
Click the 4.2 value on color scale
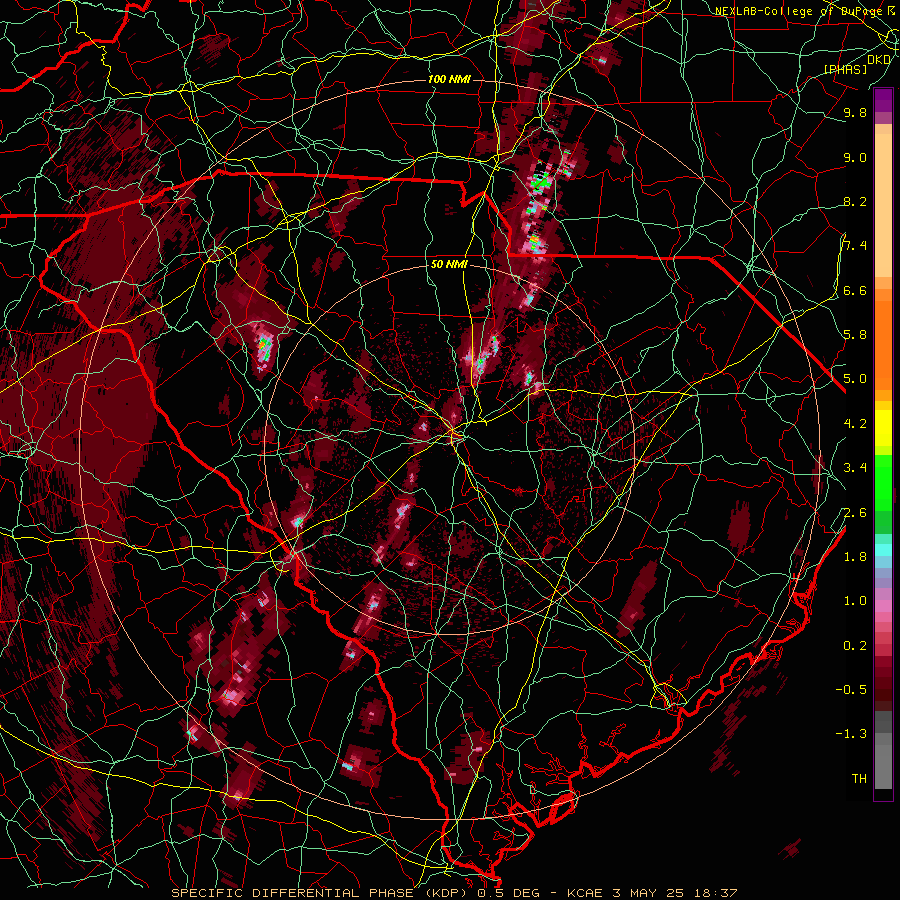(855, 424)
